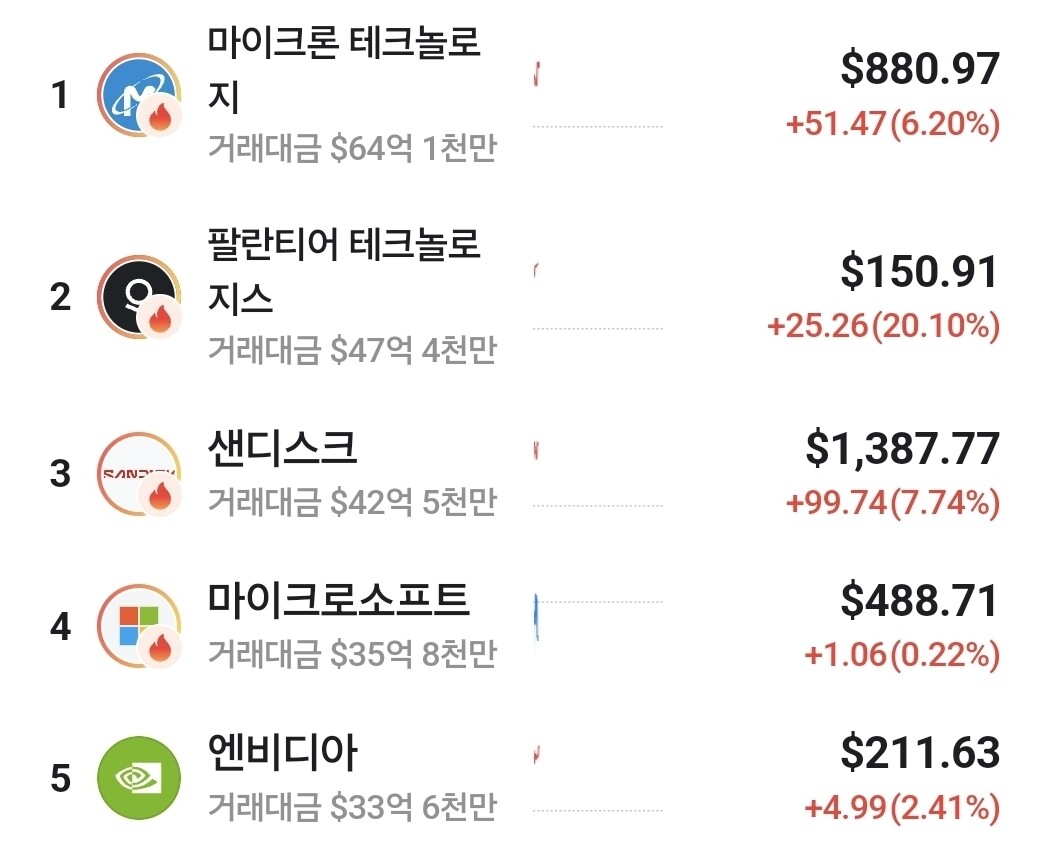This screenshot has width=1050, height=845.
Task: Tap the flame badge on Microsoft's logo
Action: tap(160, 647)
